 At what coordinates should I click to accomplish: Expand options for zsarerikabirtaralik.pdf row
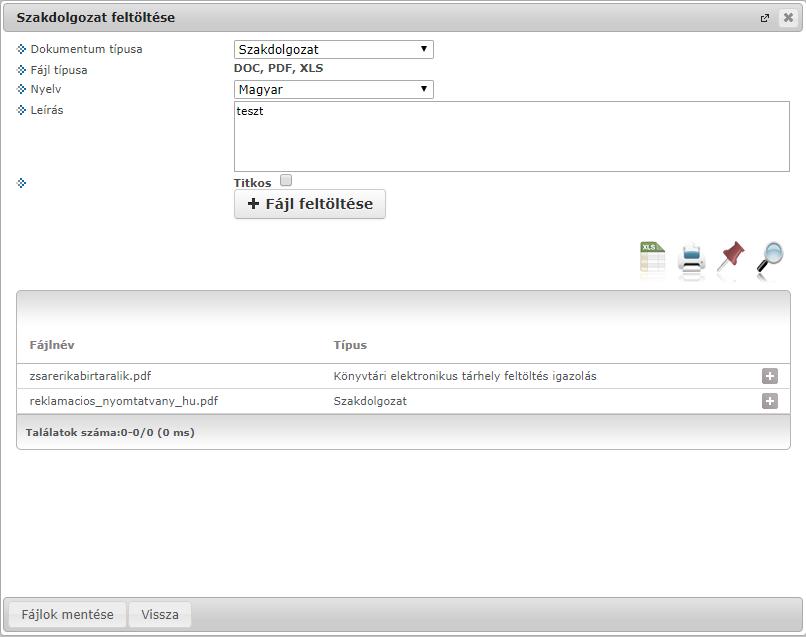click(770, 376)
